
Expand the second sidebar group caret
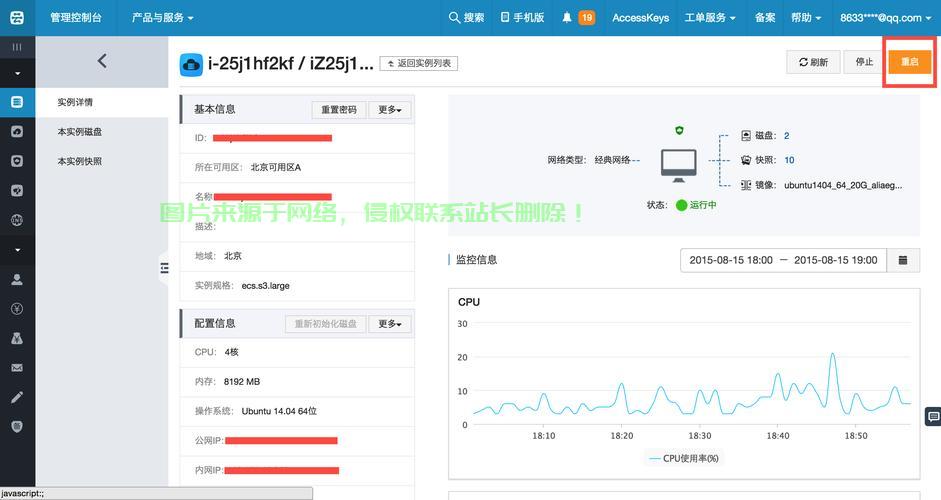pyautogui.click(x=17, y=250)
